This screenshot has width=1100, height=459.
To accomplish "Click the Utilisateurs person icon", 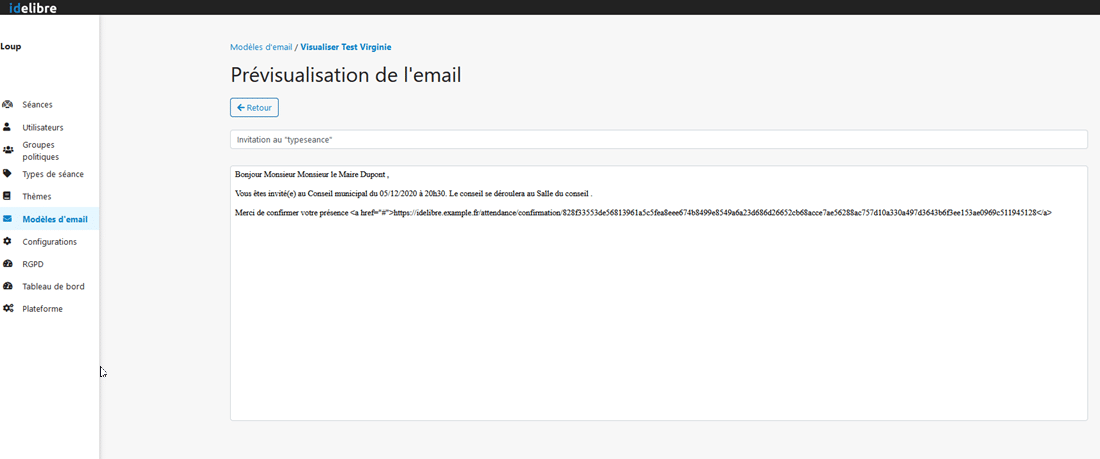I will coord(8,127).
